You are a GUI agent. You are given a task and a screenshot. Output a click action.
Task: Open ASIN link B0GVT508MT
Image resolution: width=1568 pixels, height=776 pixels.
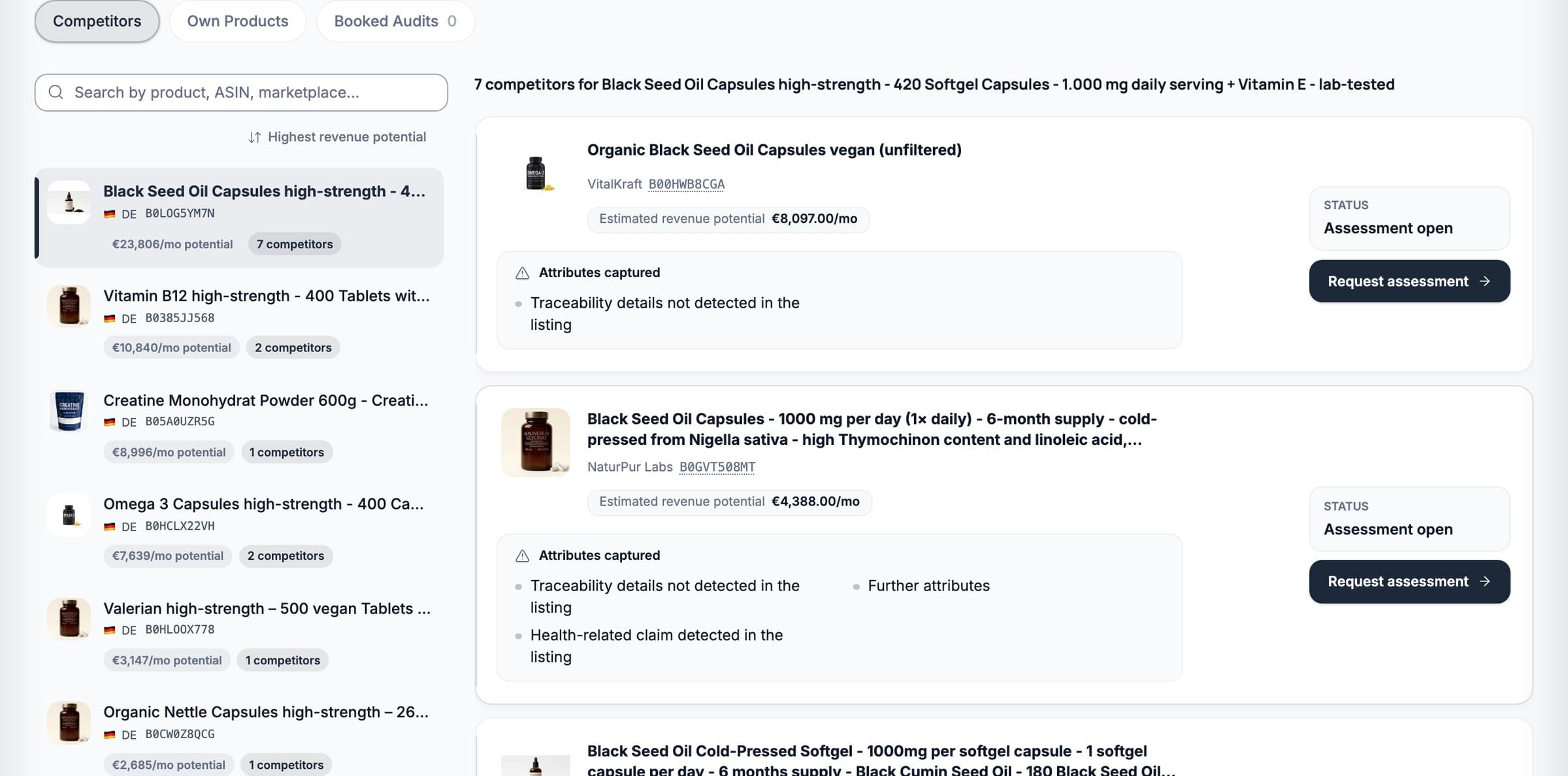tap(717, 467)
